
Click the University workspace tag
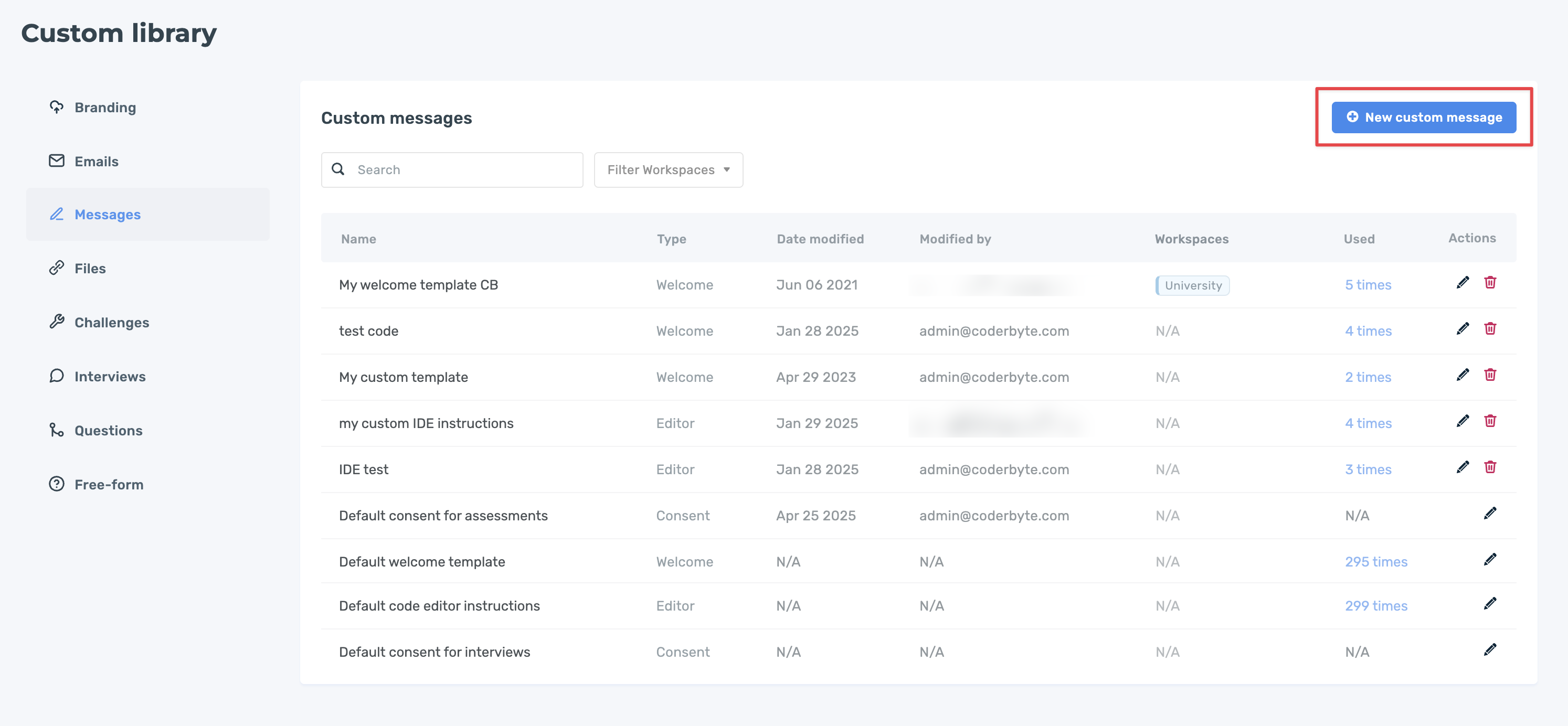[1192, 285]
